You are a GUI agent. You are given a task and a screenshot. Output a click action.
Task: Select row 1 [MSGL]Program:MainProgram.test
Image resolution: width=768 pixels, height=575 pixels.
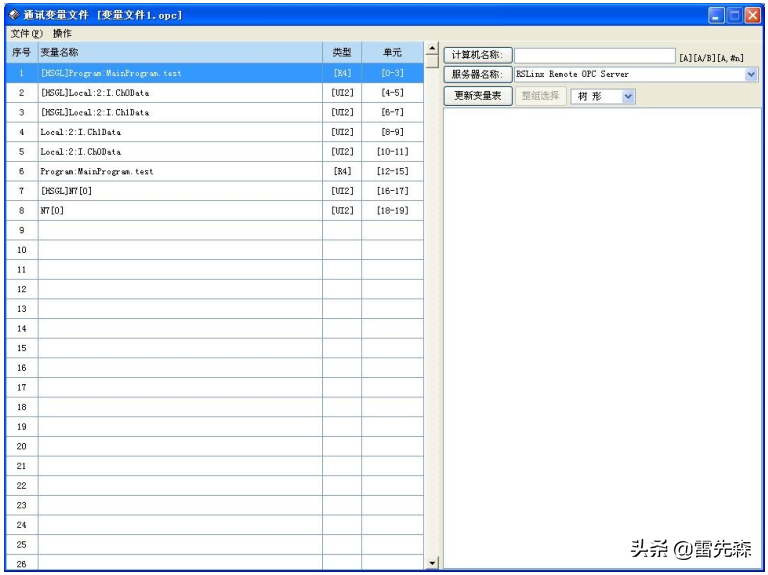click(180, 73)
